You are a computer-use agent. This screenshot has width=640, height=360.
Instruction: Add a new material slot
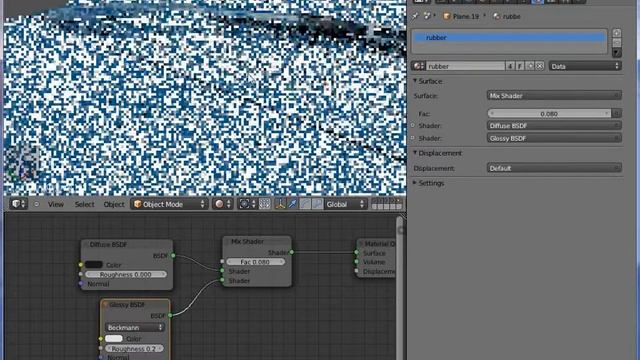click(617, 33)
